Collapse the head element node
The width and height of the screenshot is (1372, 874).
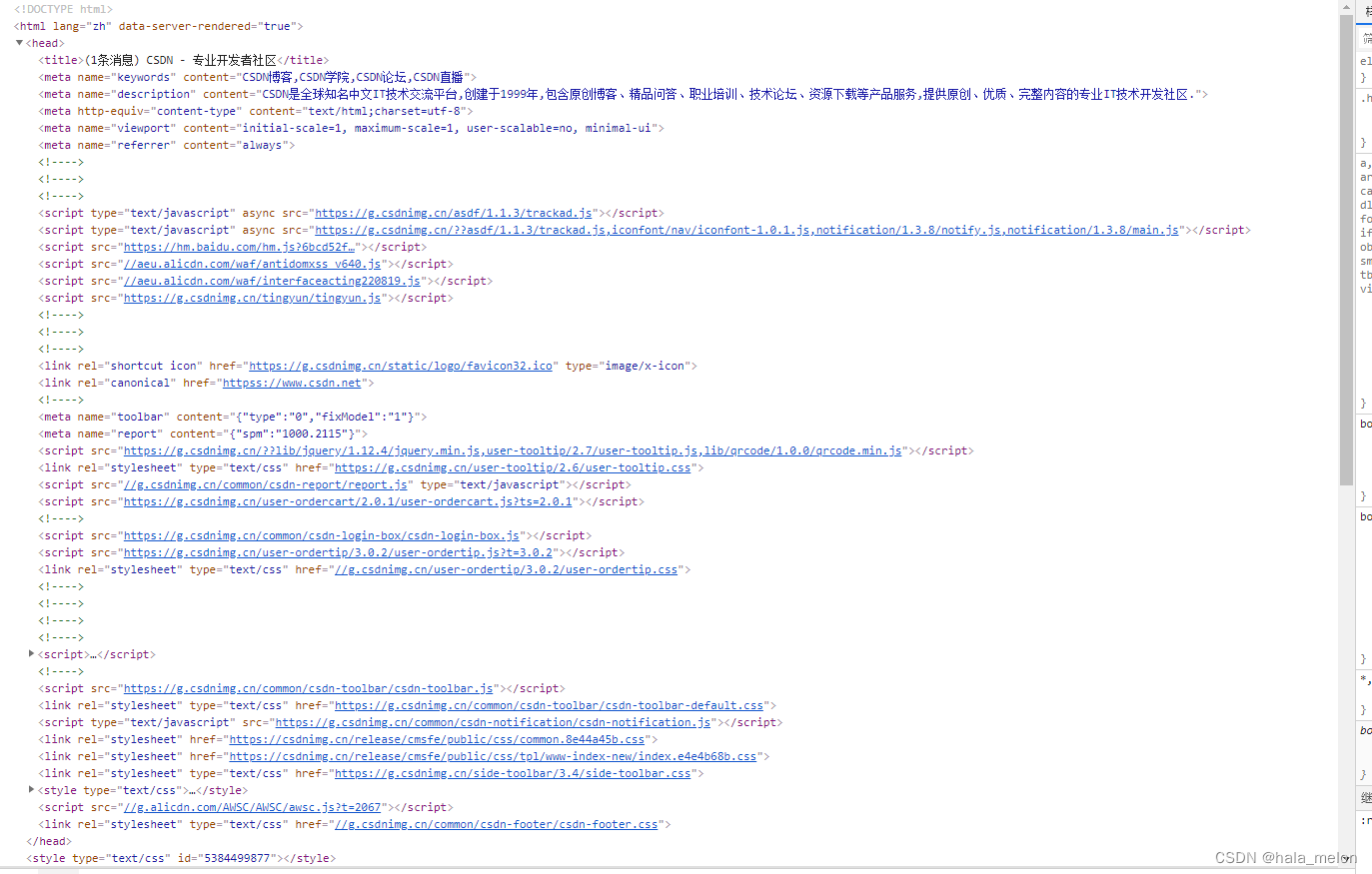(x=19, y=43)
